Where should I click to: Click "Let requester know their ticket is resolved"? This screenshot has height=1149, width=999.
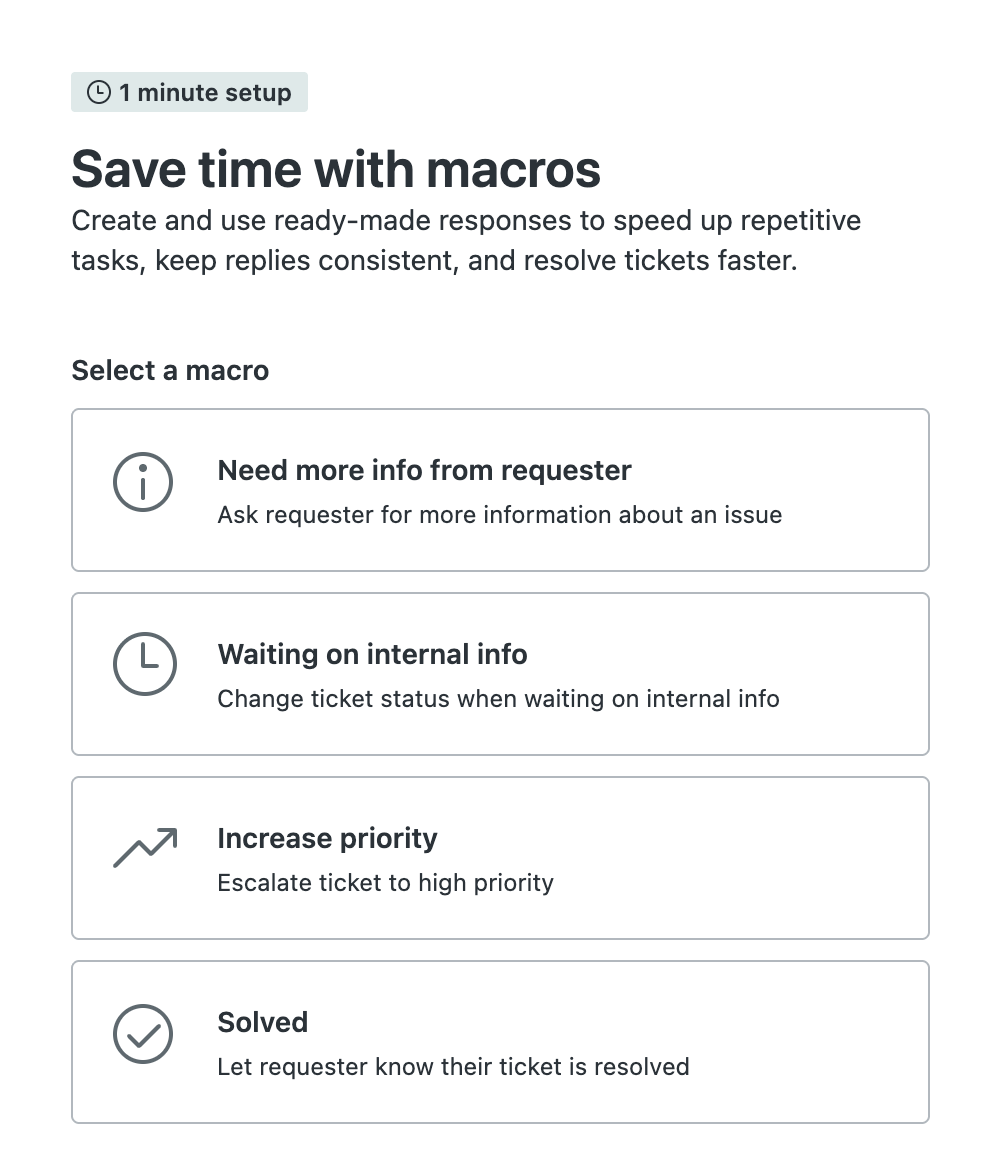pos(453,1066)
